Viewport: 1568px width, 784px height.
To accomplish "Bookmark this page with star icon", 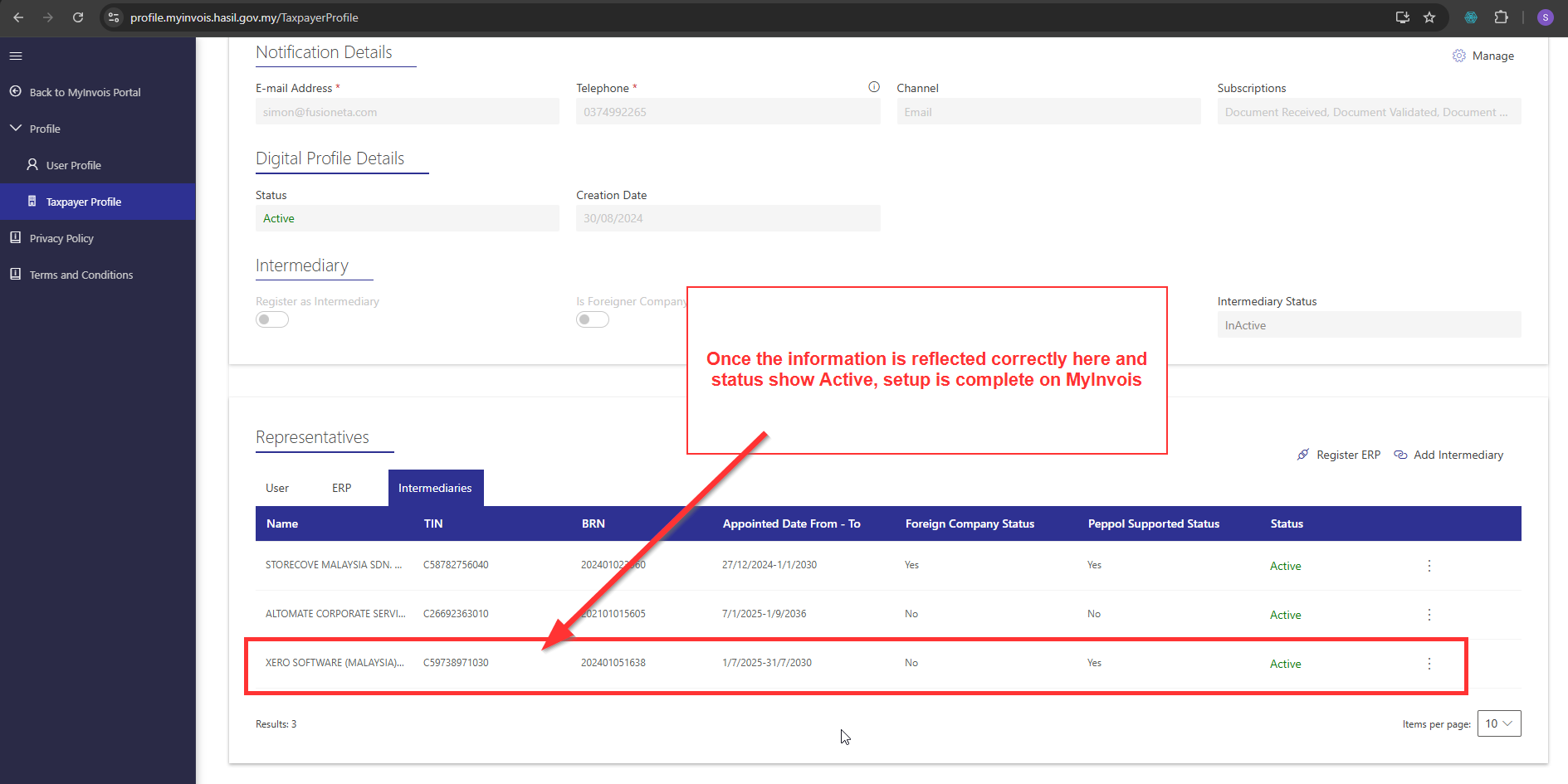I will point(1429,17).
